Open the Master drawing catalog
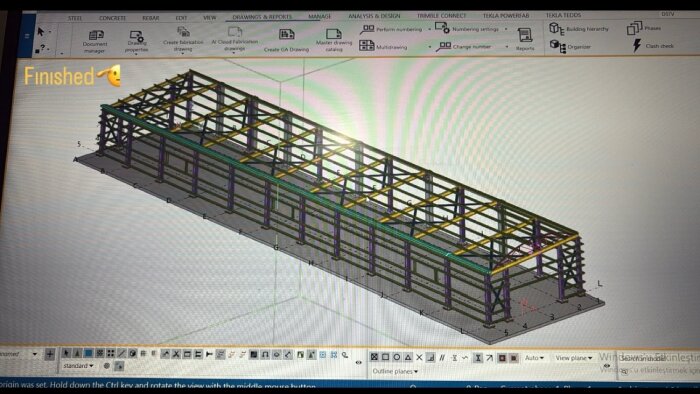 pos(334,41)
